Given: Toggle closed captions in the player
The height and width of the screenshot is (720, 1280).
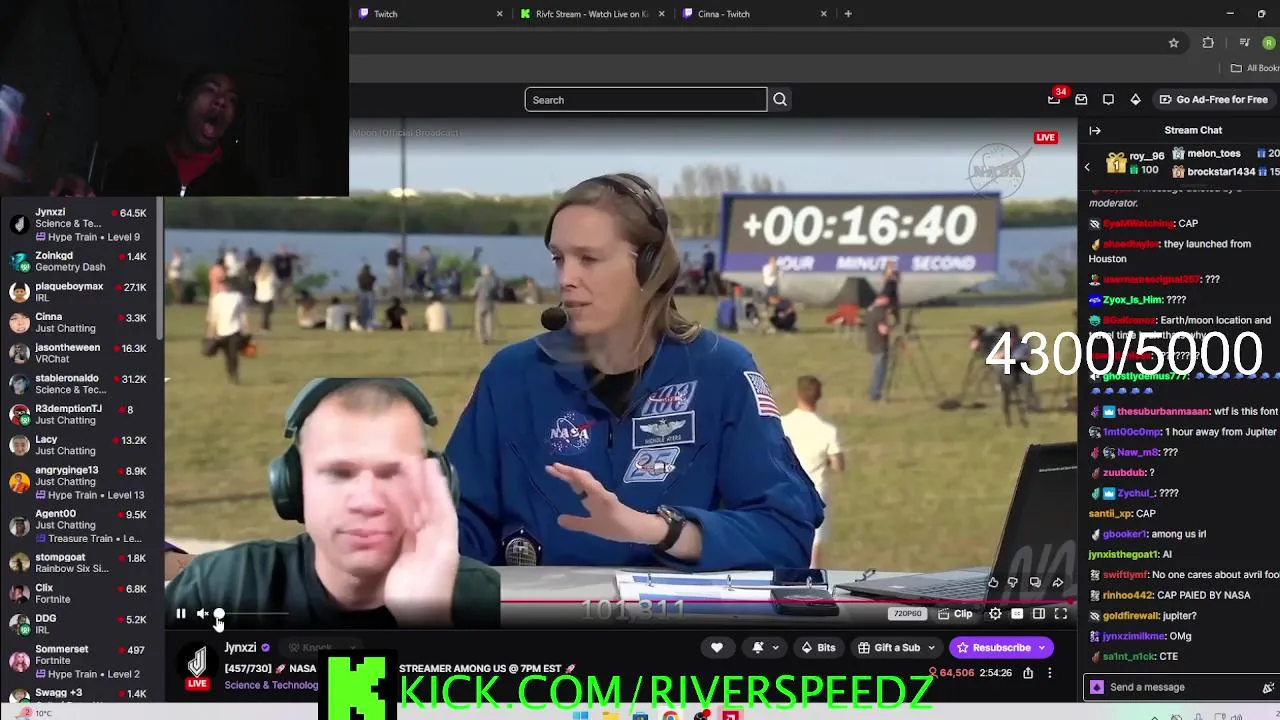Looking at the screenshot, I should 1017,614.
